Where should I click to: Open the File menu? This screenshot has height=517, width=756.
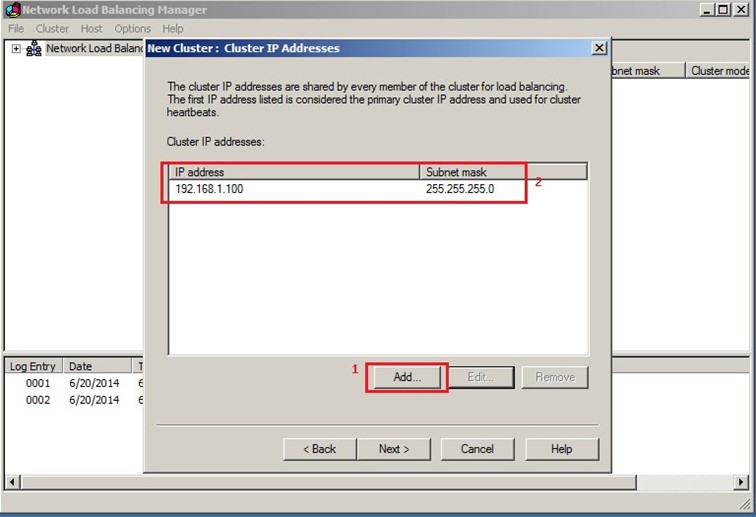tap(16, 29)
